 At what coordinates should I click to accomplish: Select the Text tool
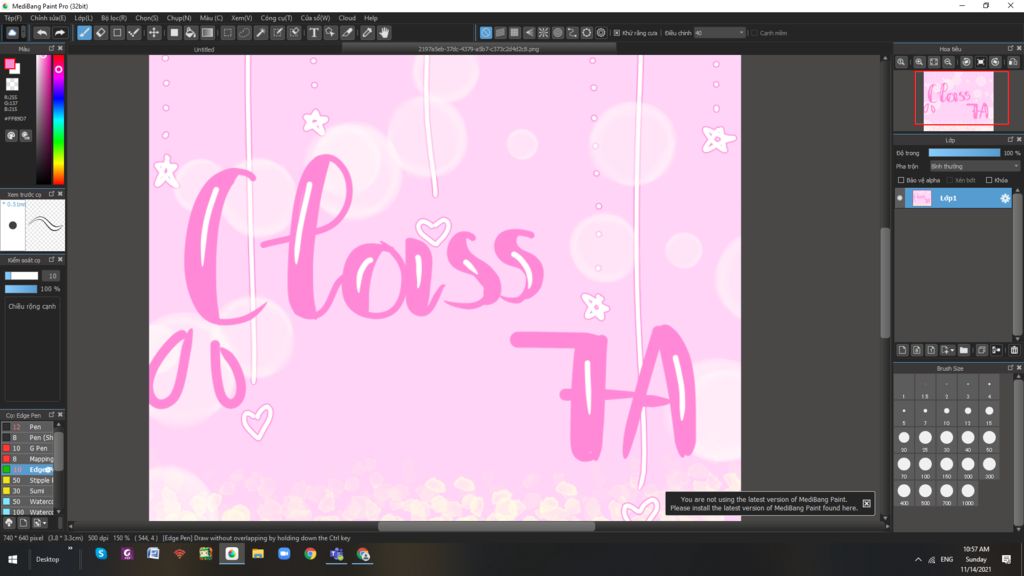pos(313,33)
